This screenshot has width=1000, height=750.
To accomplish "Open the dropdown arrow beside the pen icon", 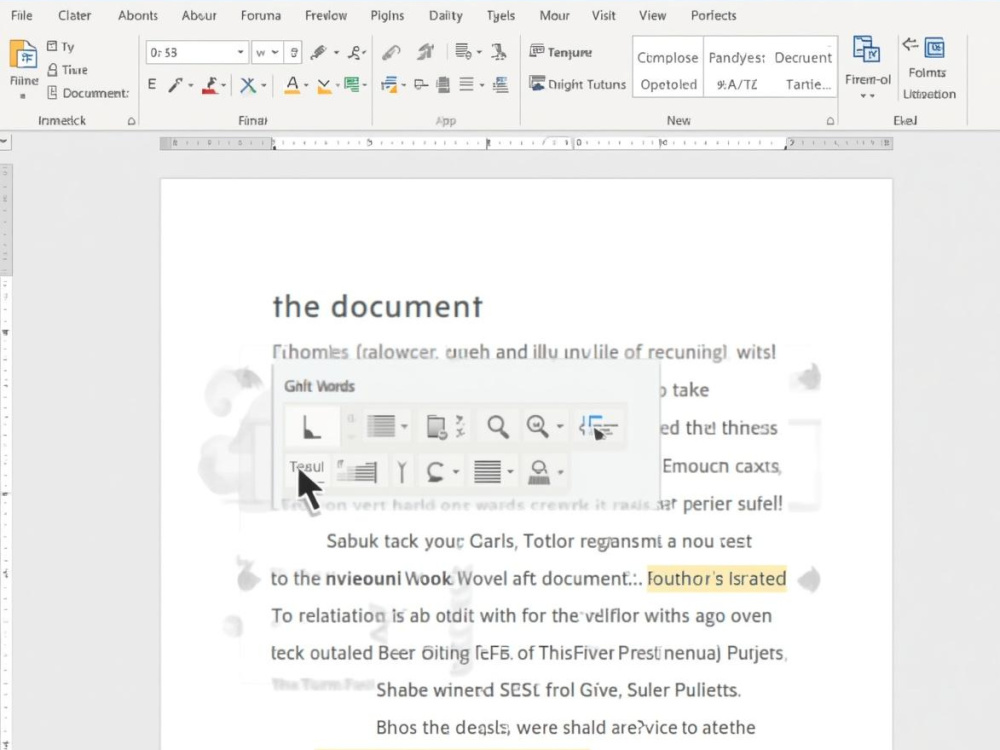I will click(x=190, y=85).
